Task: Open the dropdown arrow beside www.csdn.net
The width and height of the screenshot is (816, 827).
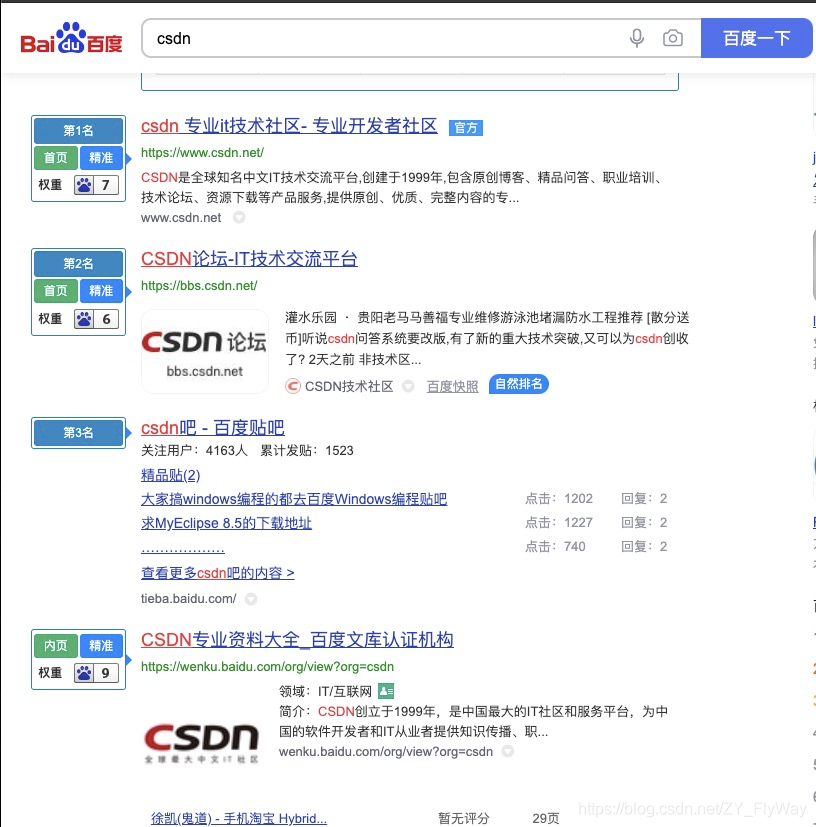Action: coord(237,218)
